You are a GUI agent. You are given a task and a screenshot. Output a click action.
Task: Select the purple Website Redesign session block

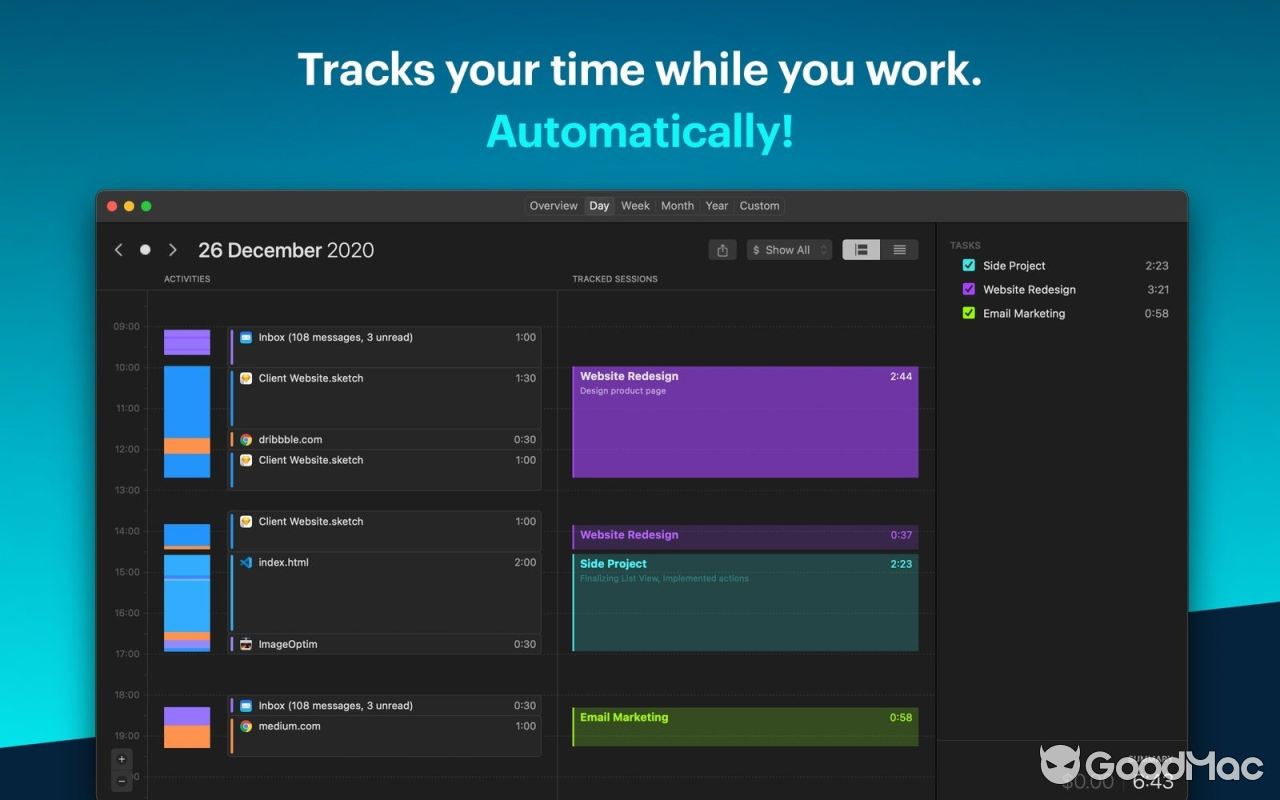tap(744, 420)
